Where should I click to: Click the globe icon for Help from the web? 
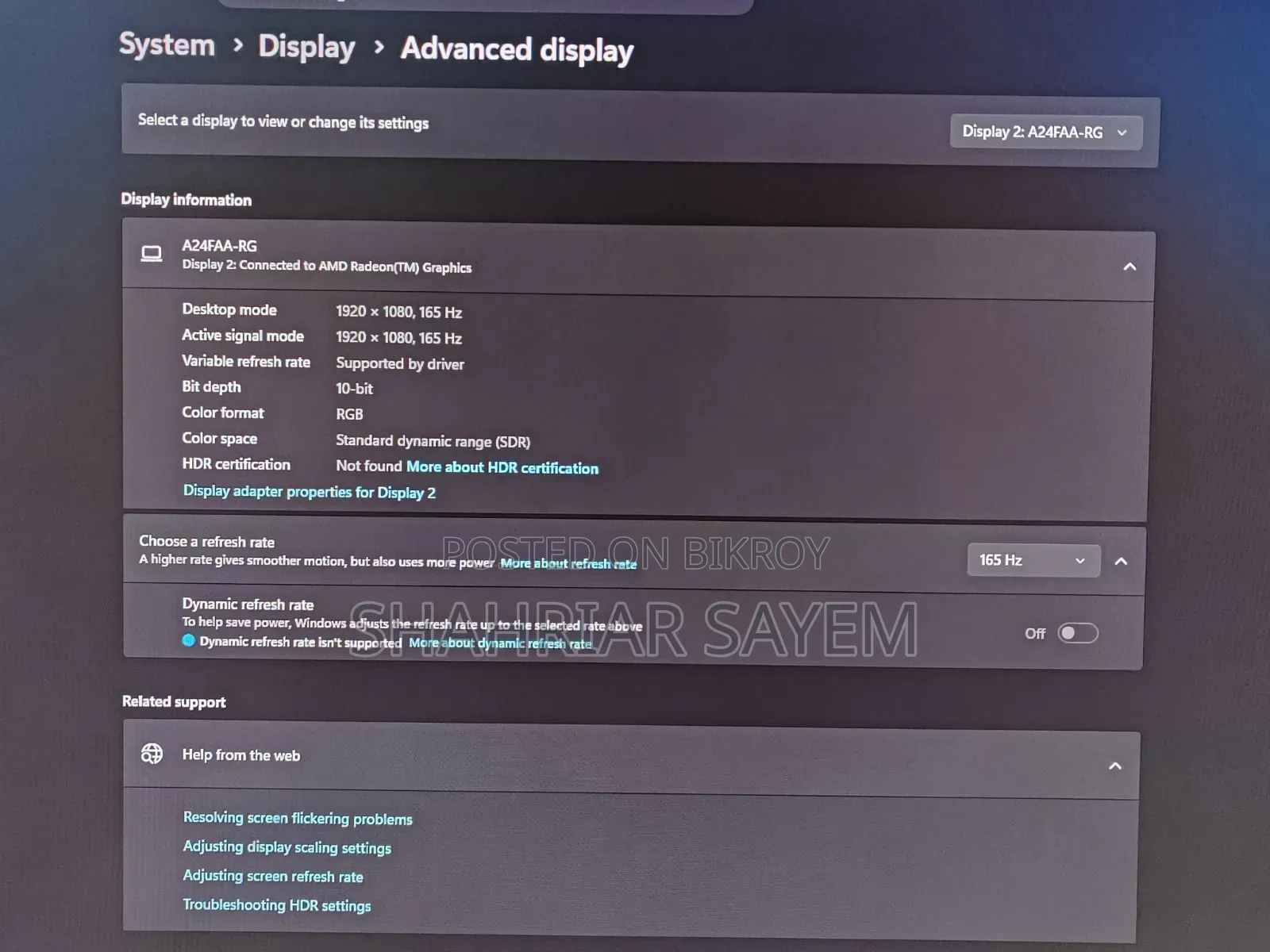pos(152,753)
